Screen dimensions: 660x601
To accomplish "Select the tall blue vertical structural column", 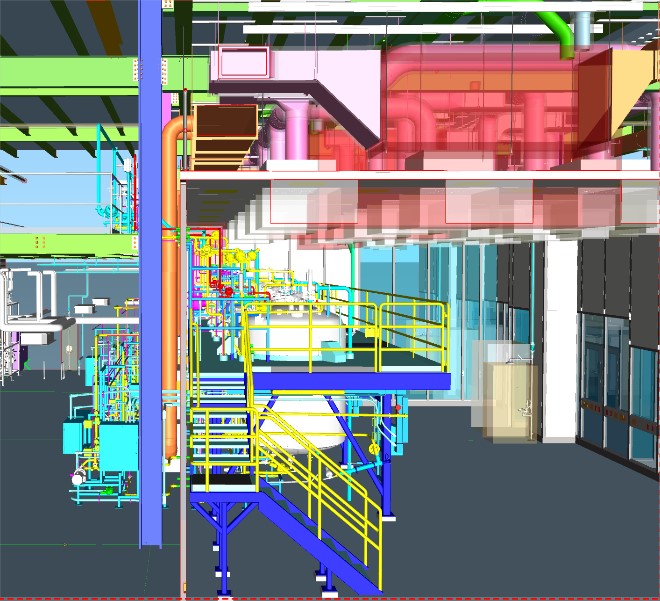I will (x=150, y=300).
